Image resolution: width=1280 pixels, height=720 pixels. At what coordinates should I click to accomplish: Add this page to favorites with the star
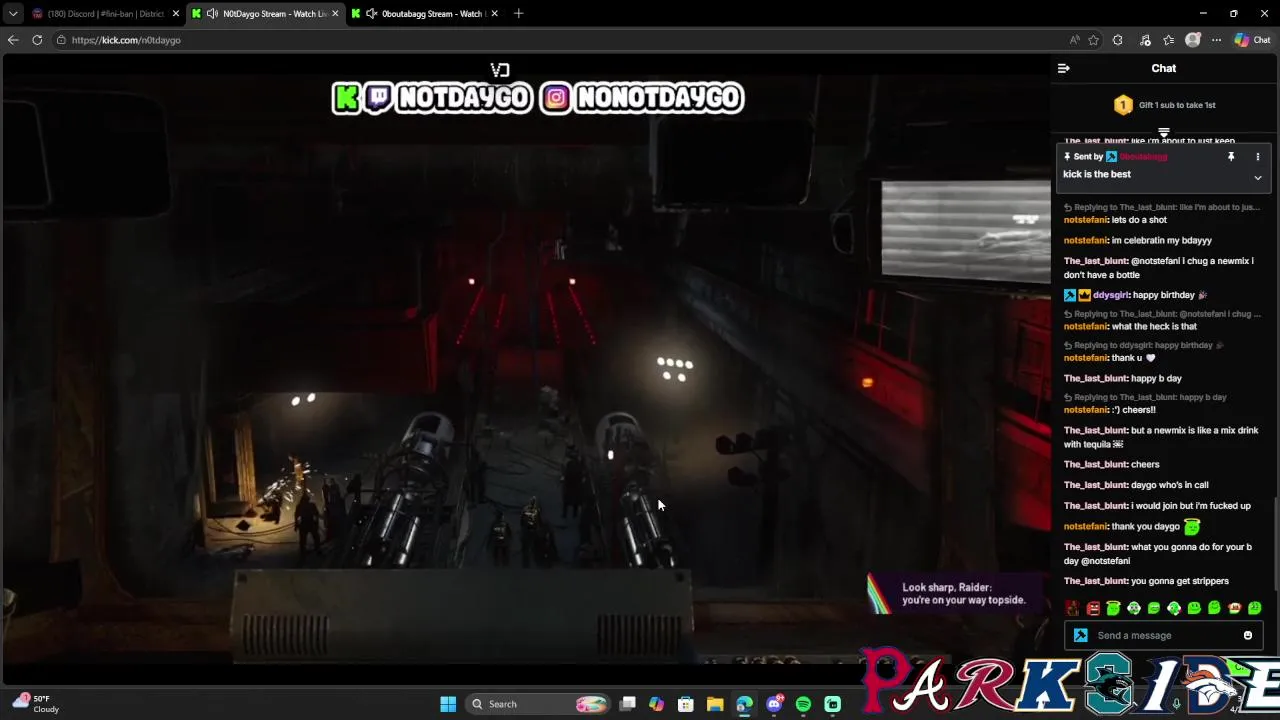(1093, 40)
